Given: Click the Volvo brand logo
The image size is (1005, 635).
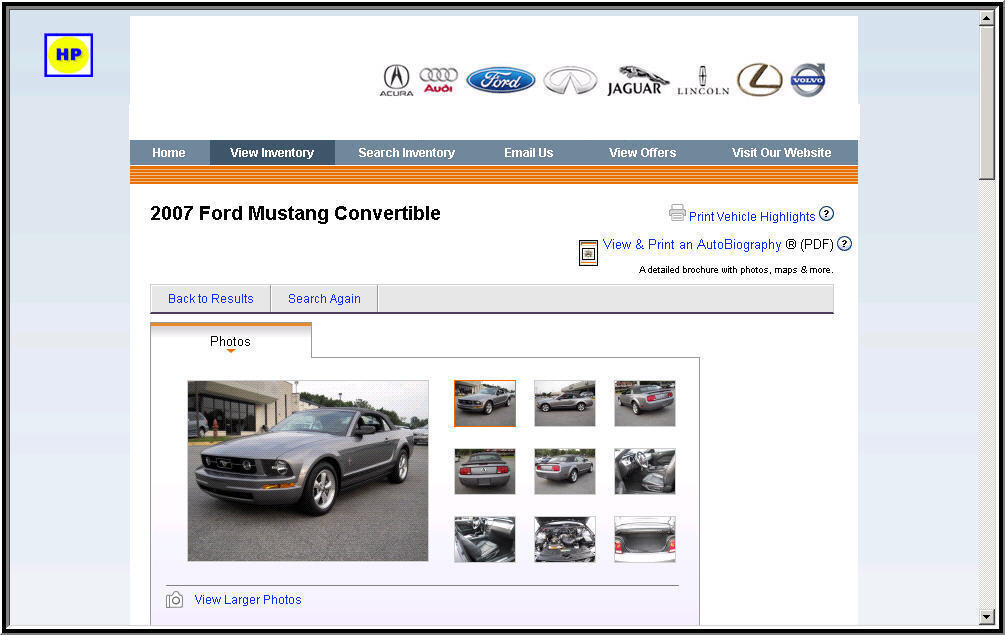Looking at the screenshot, I should 808,80.
